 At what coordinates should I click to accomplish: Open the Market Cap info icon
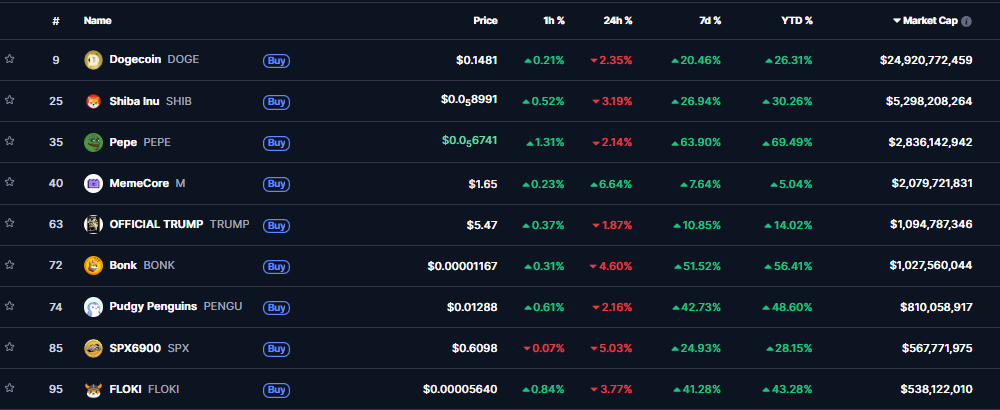966,20
